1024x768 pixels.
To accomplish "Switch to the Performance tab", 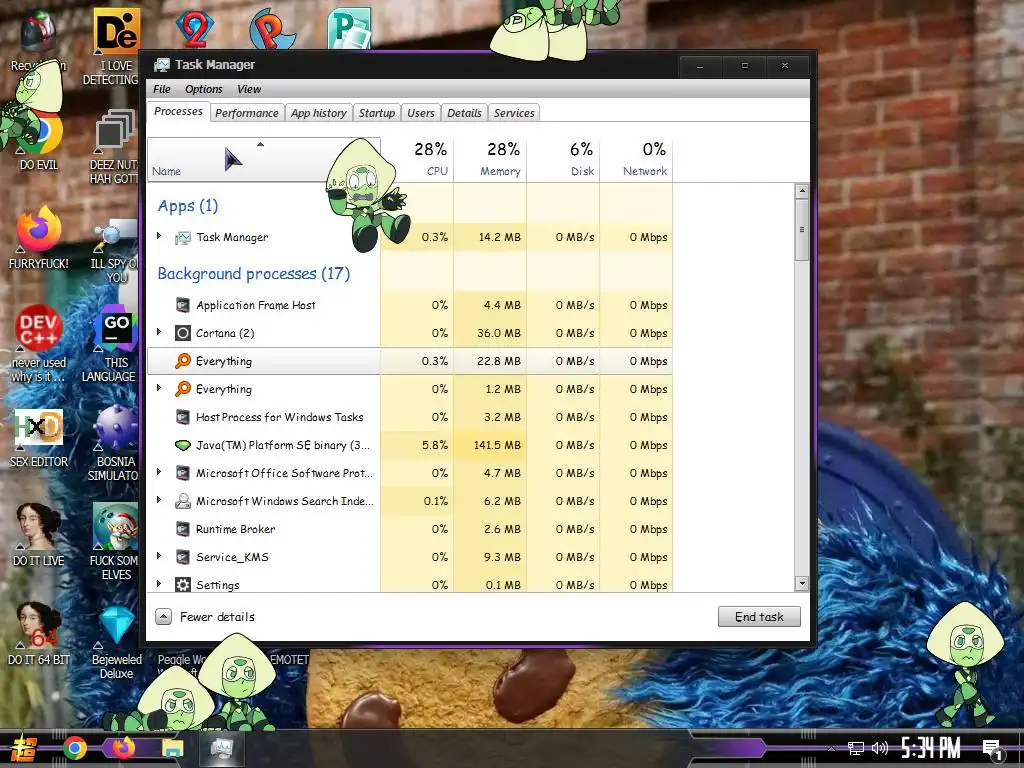I will (247, 113).
